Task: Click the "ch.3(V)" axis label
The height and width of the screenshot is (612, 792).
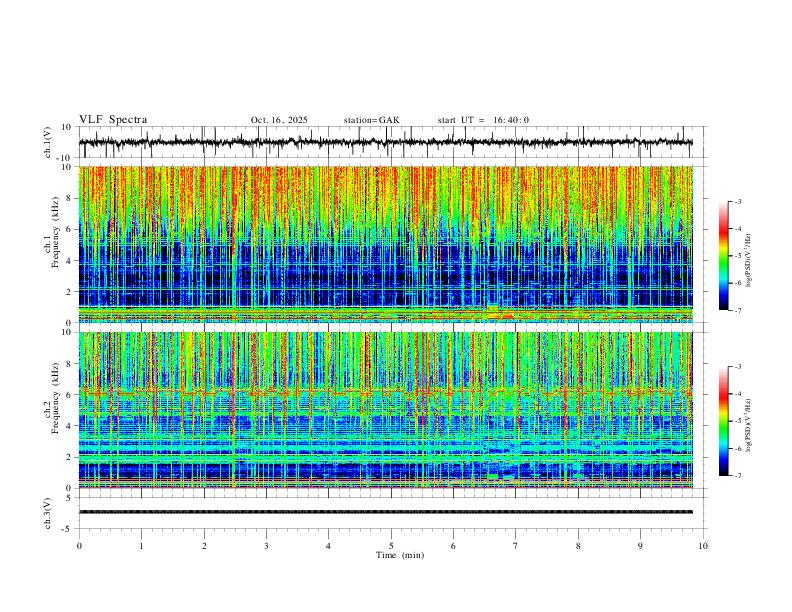Action: tap(48, 513)
